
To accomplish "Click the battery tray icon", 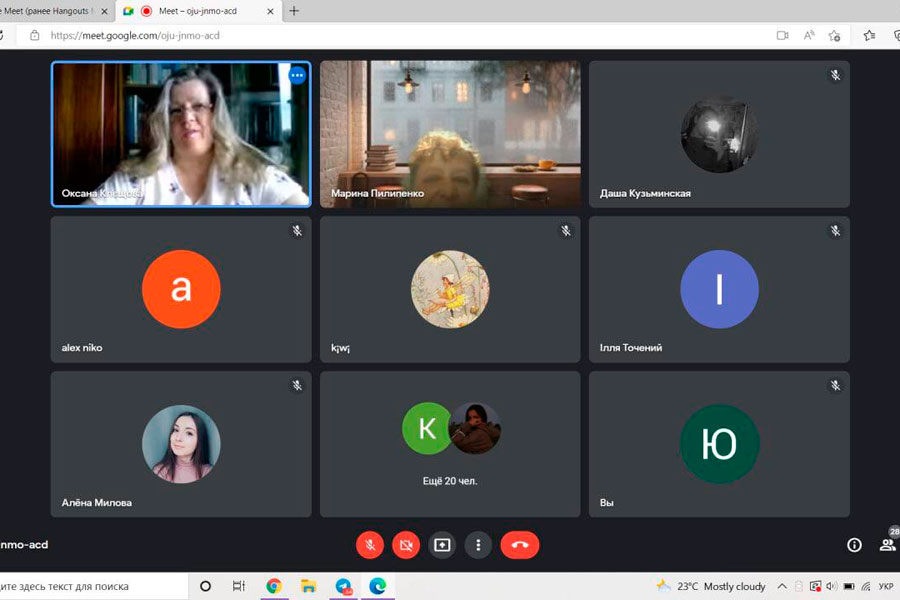I will coord(849,586).
